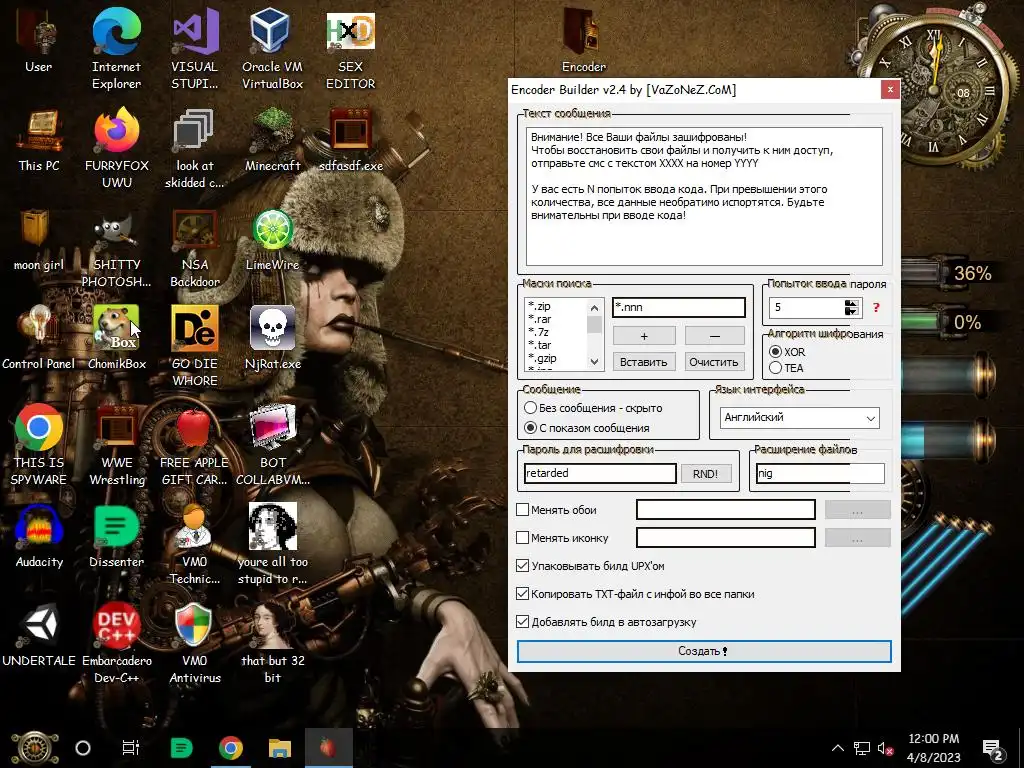Select the BOT COLLABVM desktop icon
Screen dimensions: 1024x768
(272, 445)
